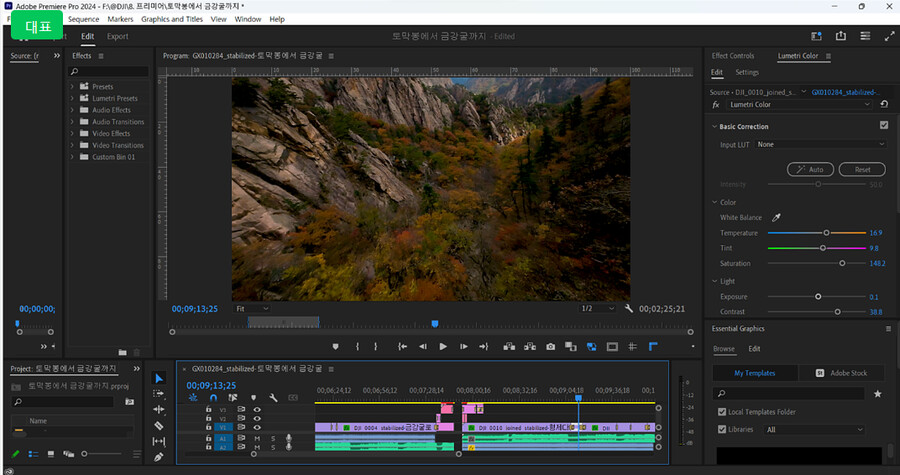Mute audio track A1

pos(257,438)
